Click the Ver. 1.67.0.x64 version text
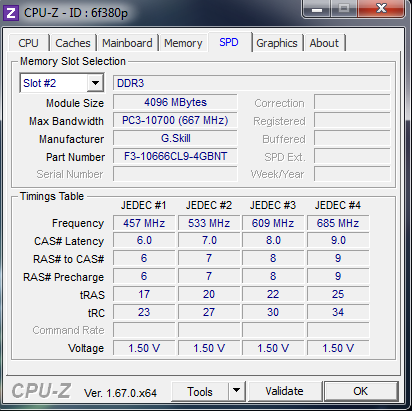 [x=120, y=393]
